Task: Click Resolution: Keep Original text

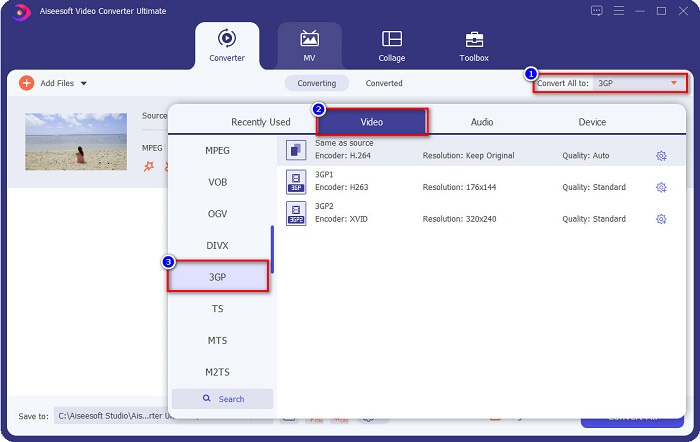Action: point(468,155)
